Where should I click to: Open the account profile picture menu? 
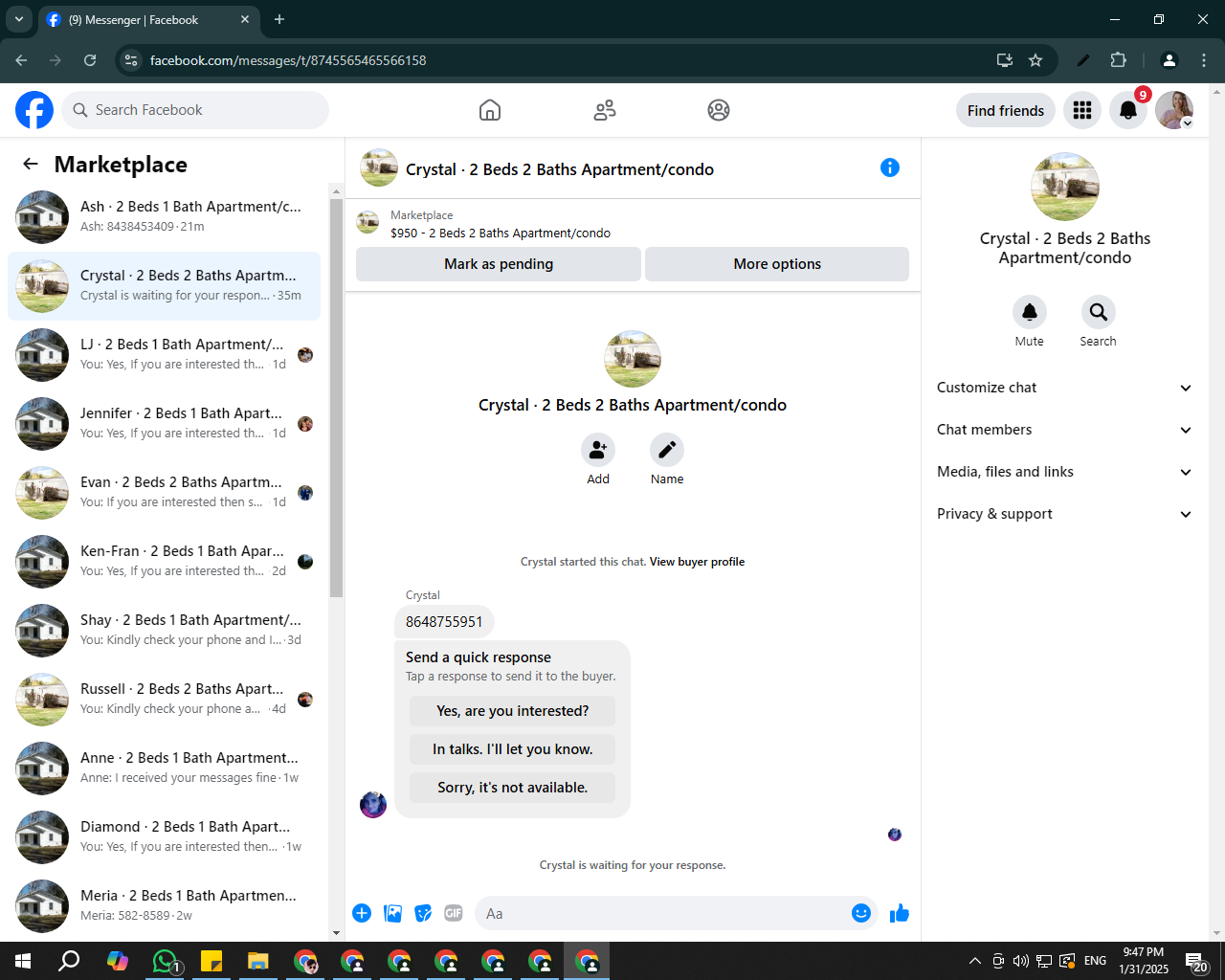pos(1174,110)
